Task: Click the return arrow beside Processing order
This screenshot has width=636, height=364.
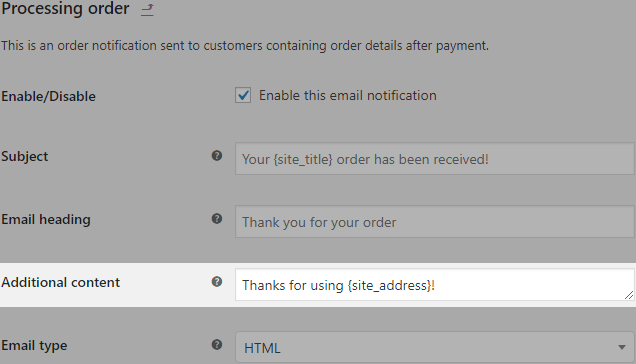Action: coord(148,10)
